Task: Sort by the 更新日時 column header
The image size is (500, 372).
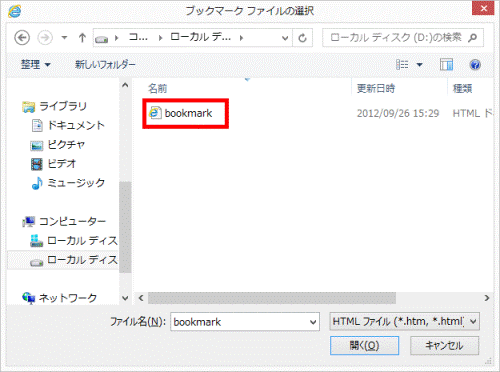Action: [x=376, y=89]
